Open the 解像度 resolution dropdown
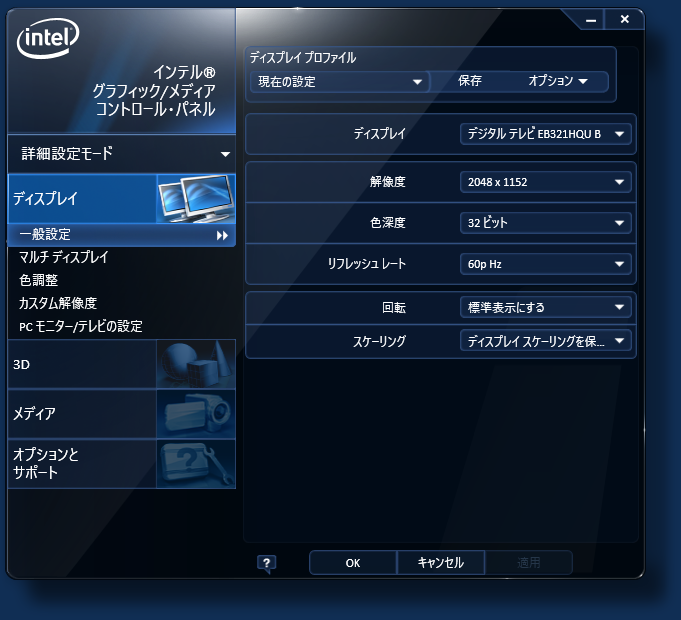 coord(545,182)
